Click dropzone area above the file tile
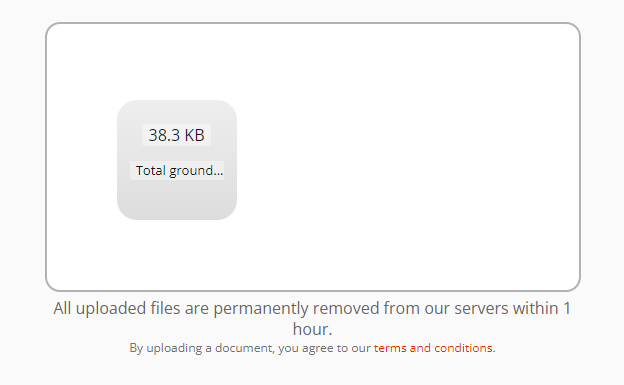Viewport: 624px width, 385px height. coord(177,62)
